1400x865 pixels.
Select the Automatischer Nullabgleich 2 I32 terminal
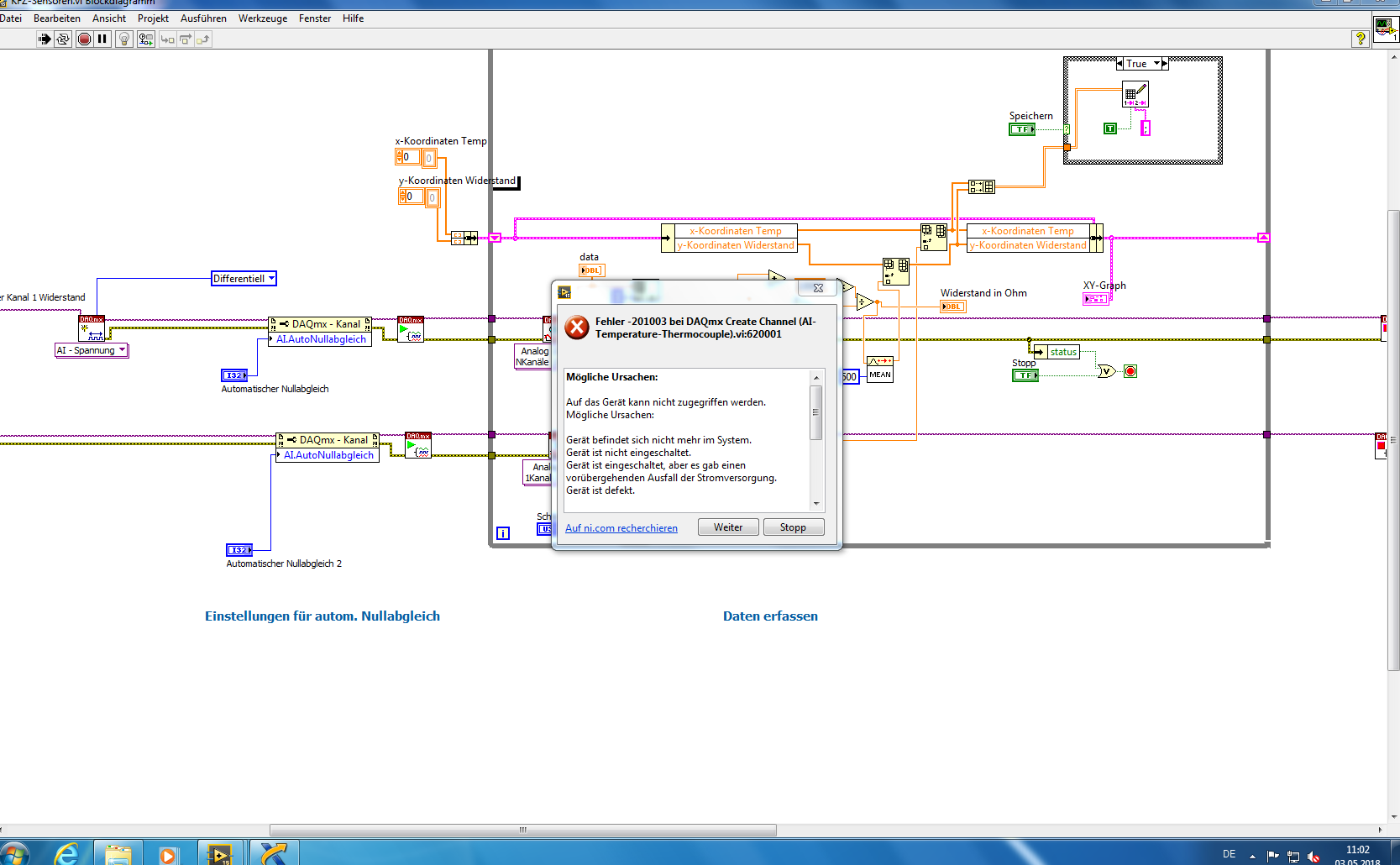pyautogui.click(x=239, y=550)
